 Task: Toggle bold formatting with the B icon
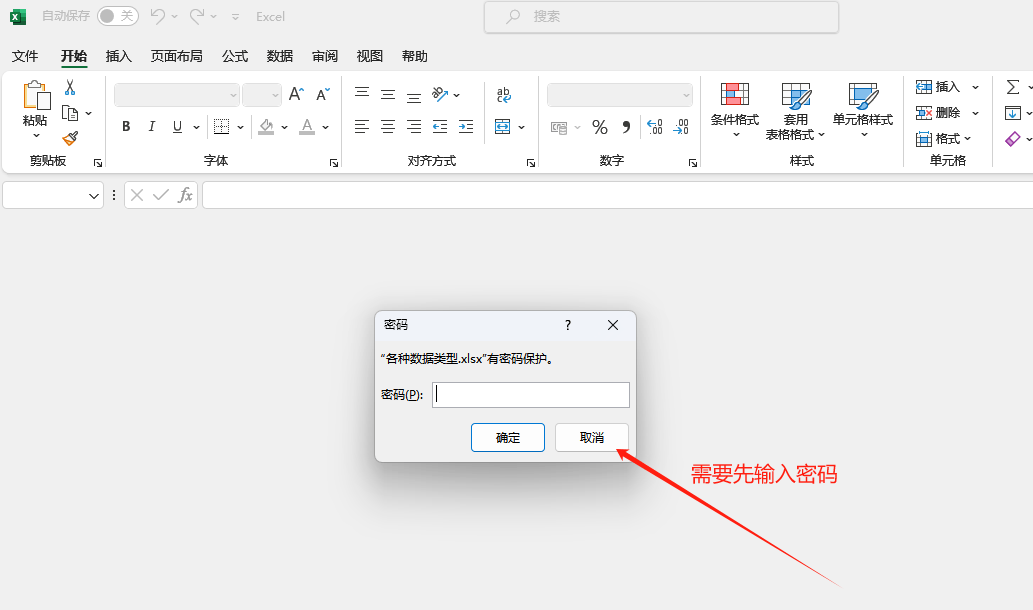(x=126, y=126)
